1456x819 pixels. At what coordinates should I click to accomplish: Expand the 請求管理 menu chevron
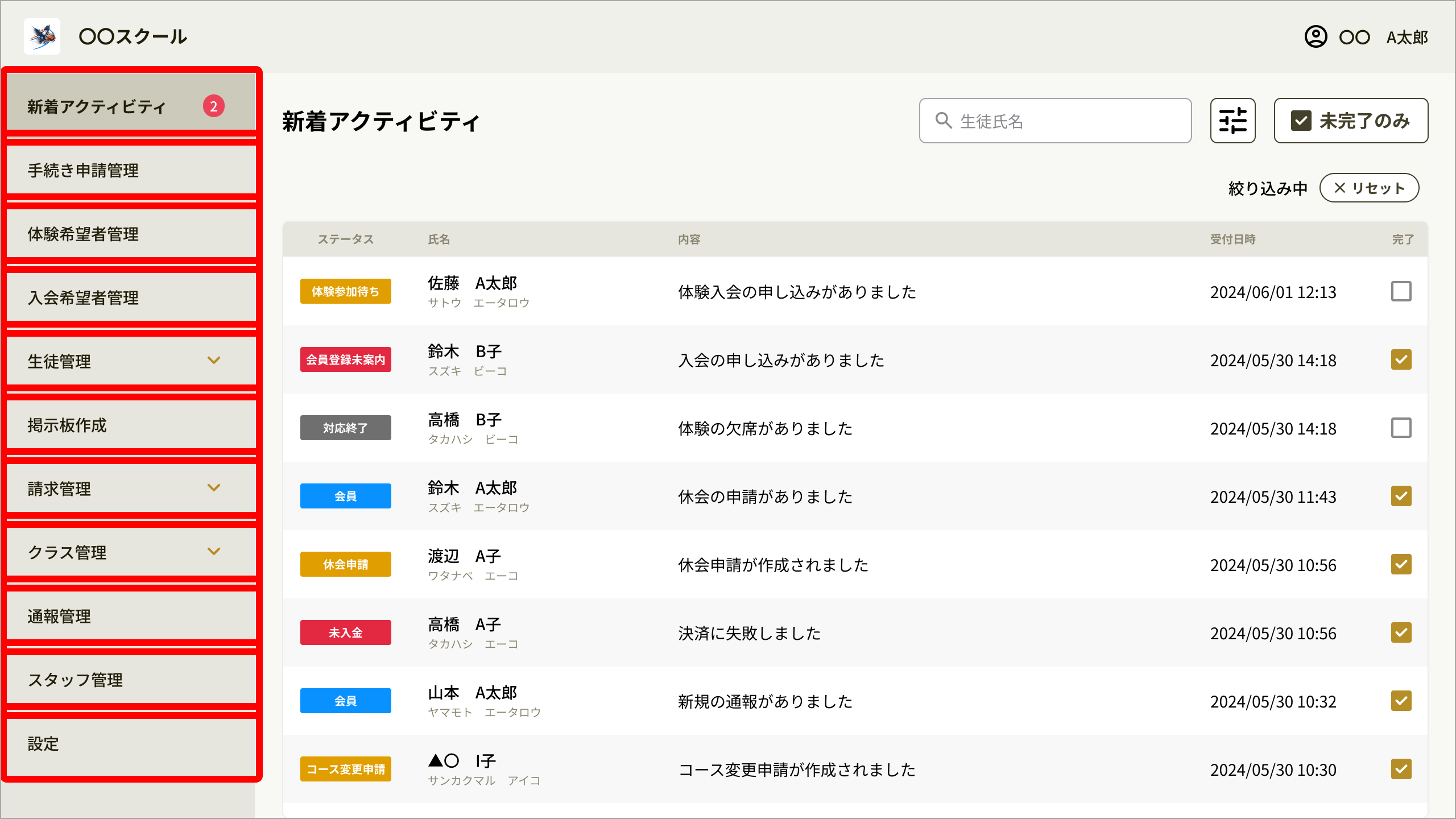pyautogui.click(x=214, y=488)
